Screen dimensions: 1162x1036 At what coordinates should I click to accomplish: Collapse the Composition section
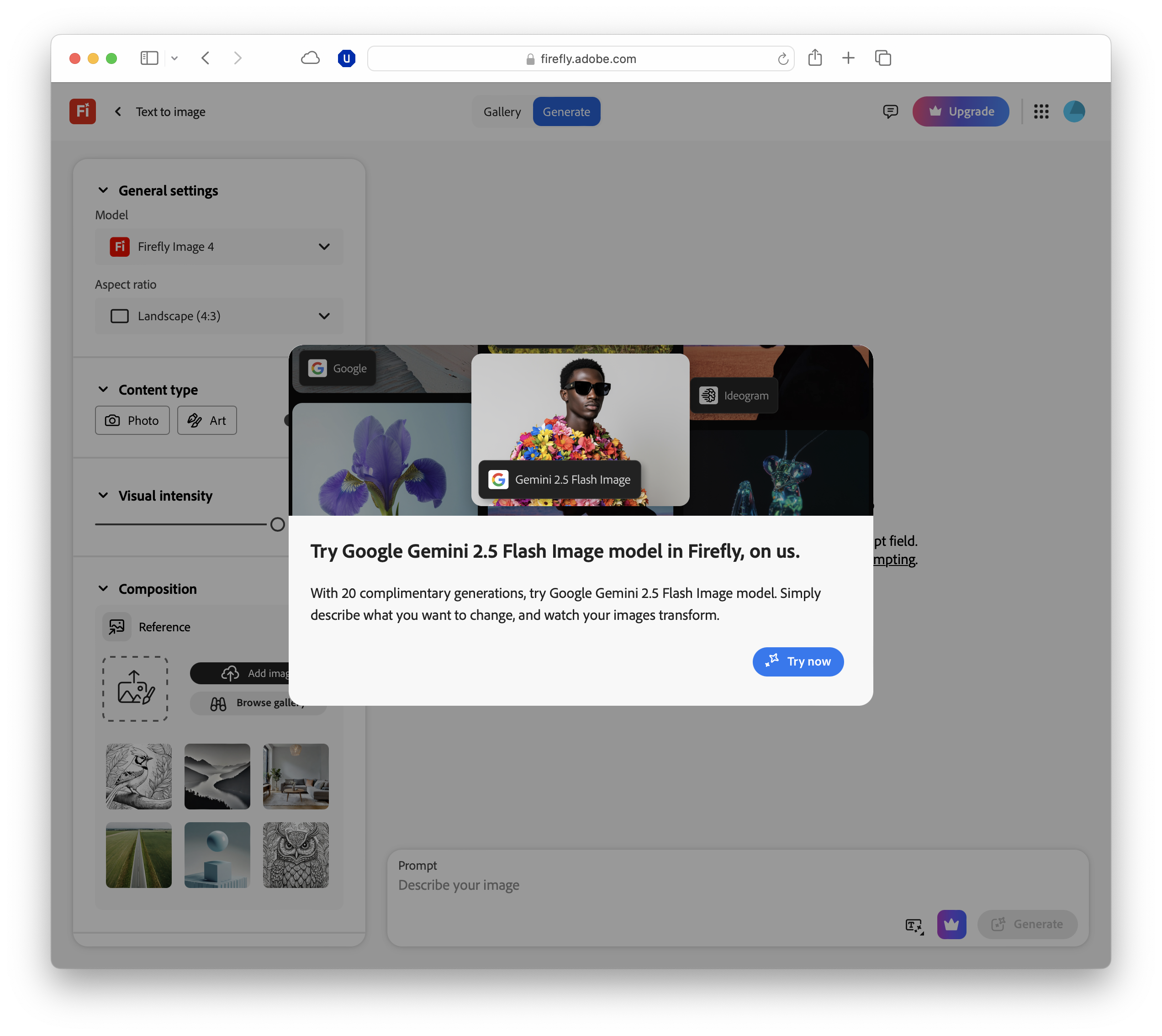(x=103, y=589)
